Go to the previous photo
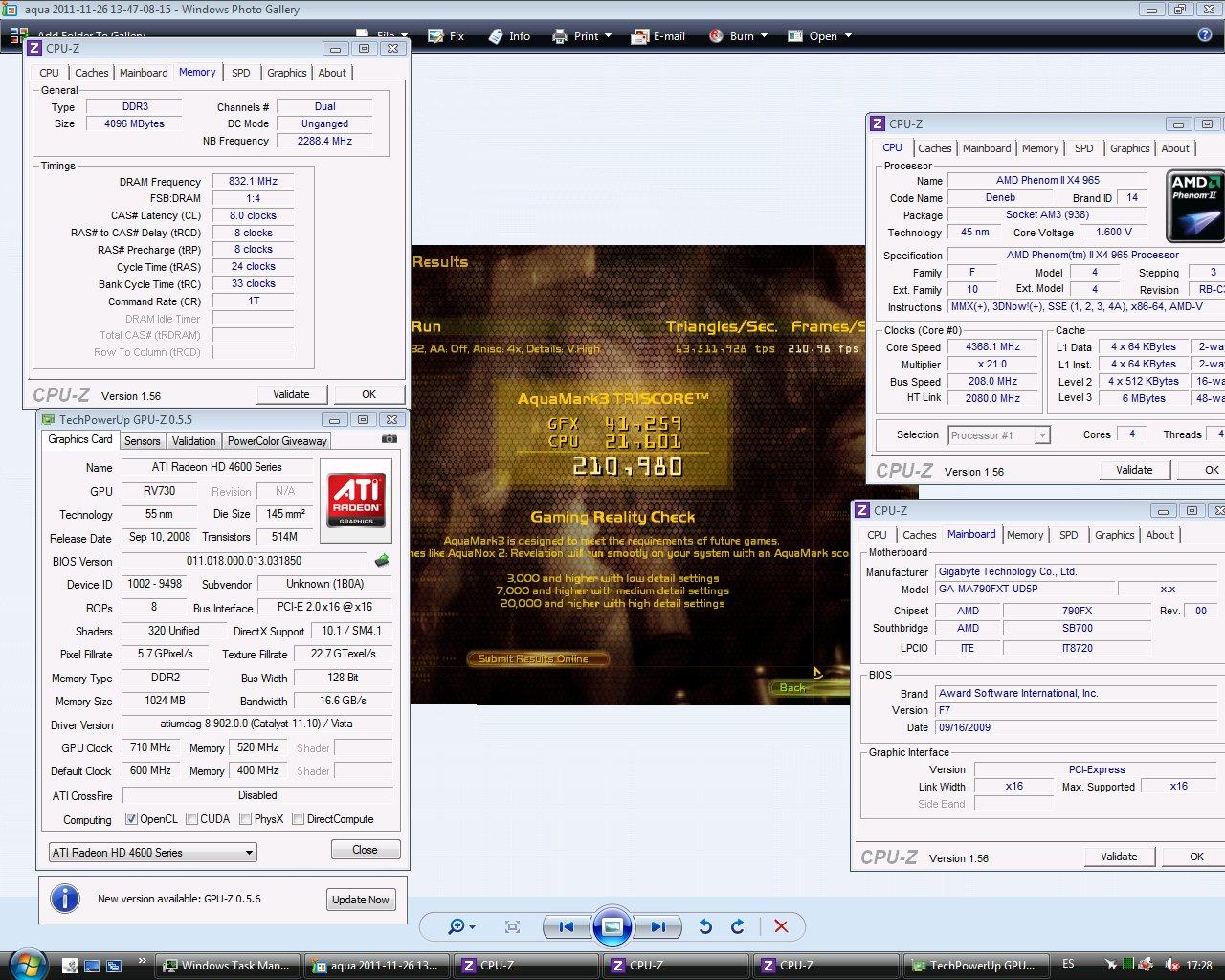 566,926
